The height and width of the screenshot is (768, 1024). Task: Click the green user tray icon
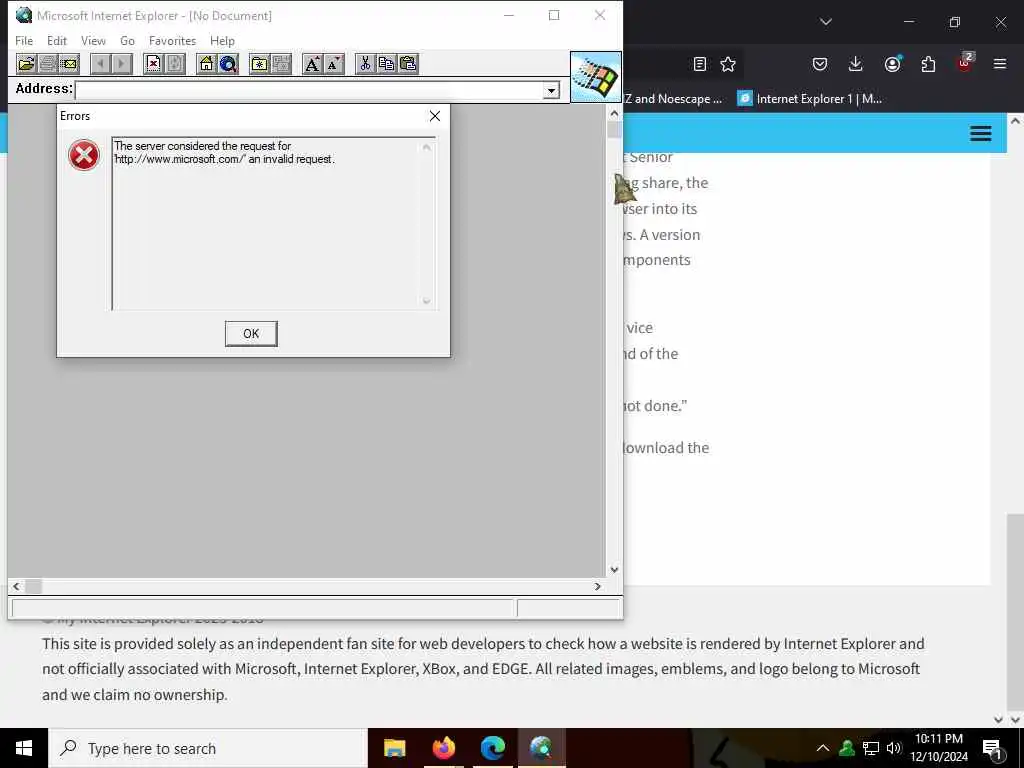click(847, 748)
